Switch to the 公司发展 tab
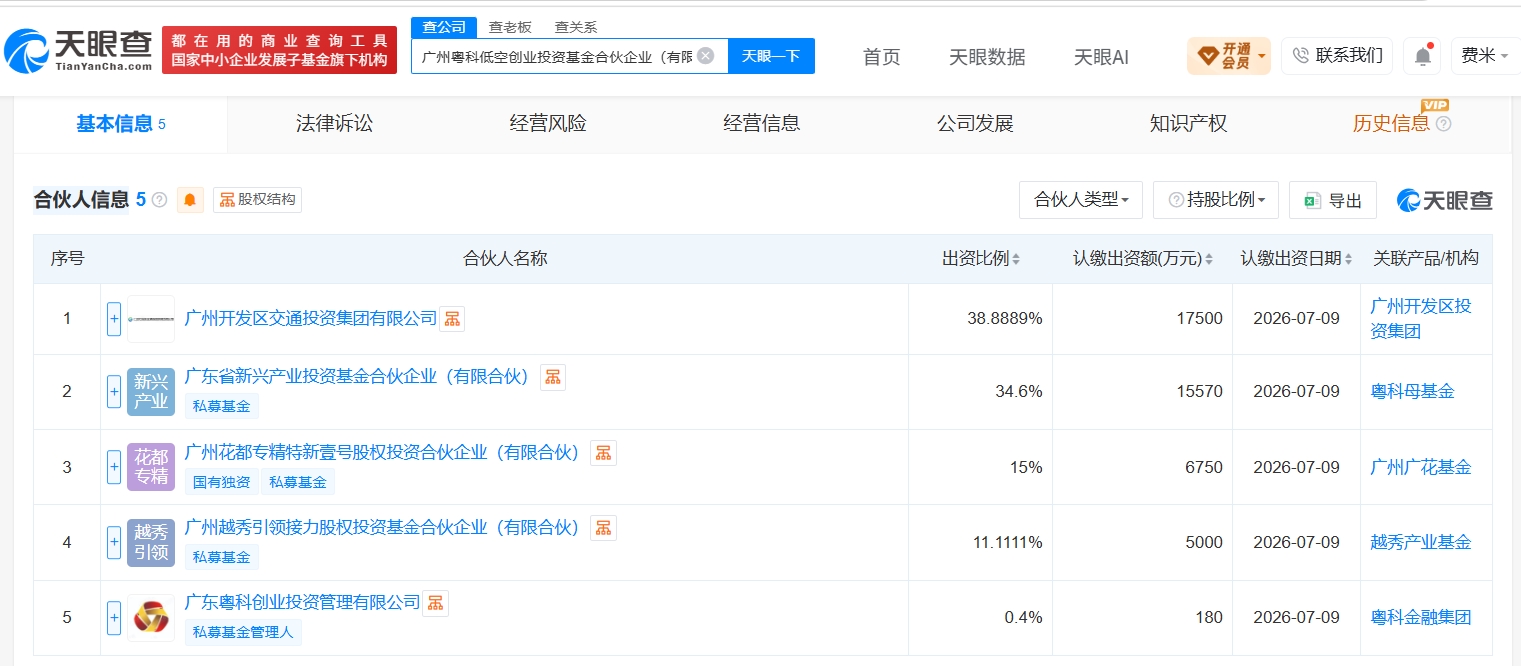This screenshot has height=666, width=1521. click(975, 124)
